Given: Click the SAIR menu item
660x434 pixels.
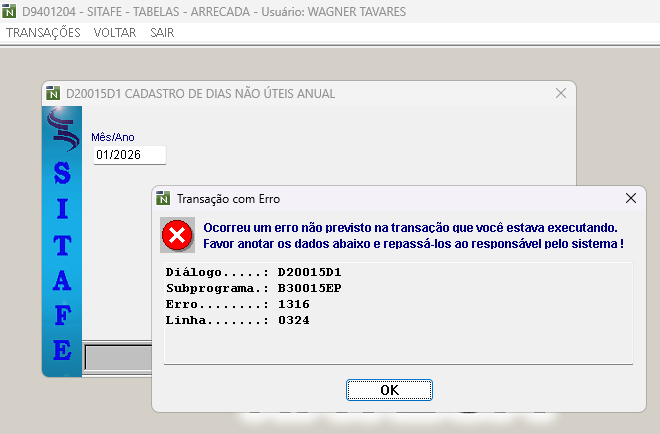Looking at the screenshot, I should click(161, 32).
